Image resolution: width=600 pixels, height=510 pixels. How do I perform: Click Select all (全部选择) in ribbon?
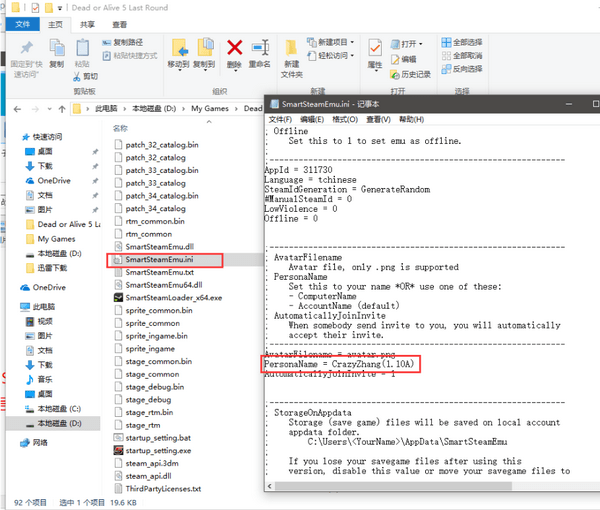pos(462,42)
